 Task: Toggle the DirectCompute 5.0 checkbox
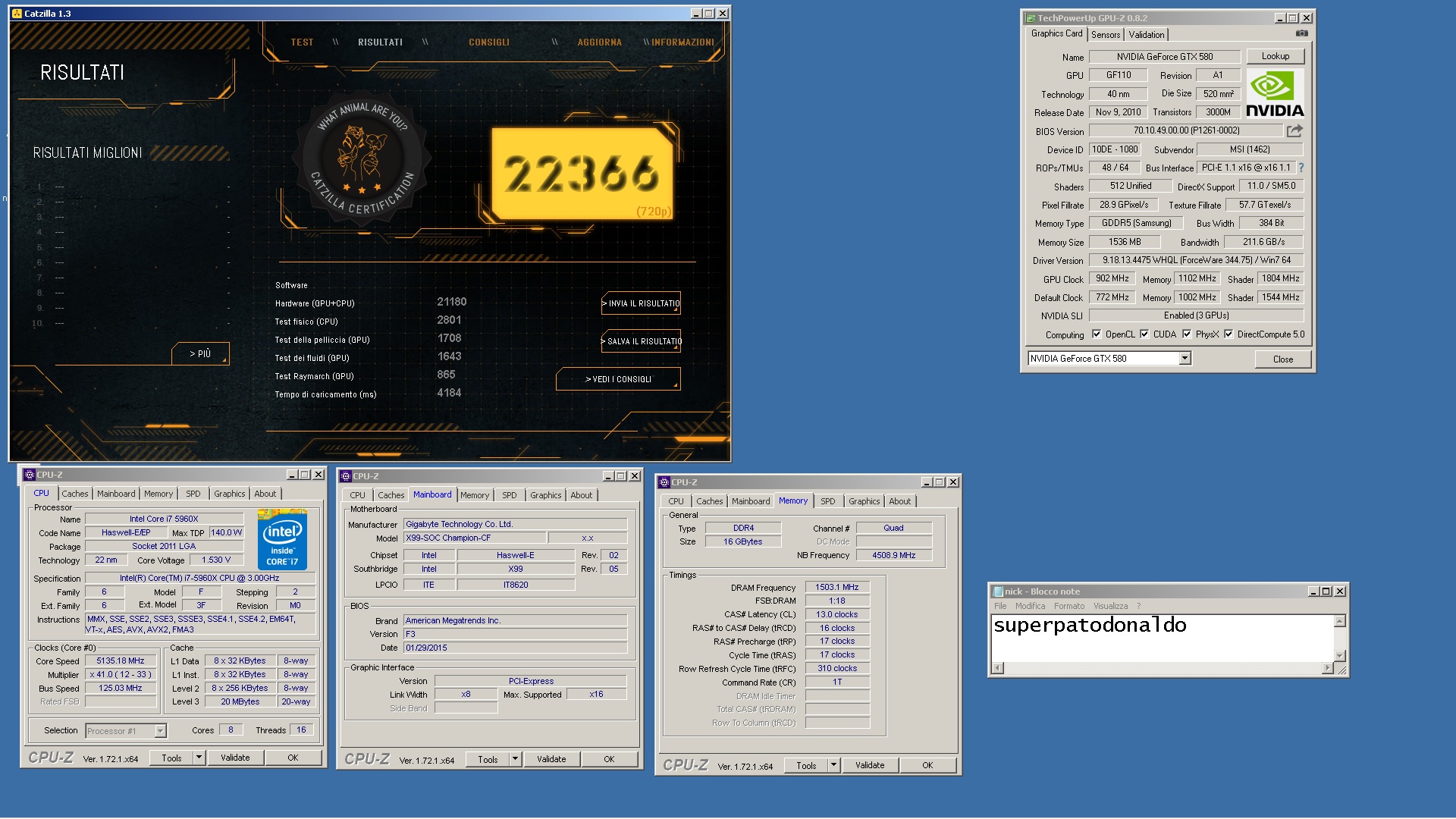click(x=1228, y=334)
